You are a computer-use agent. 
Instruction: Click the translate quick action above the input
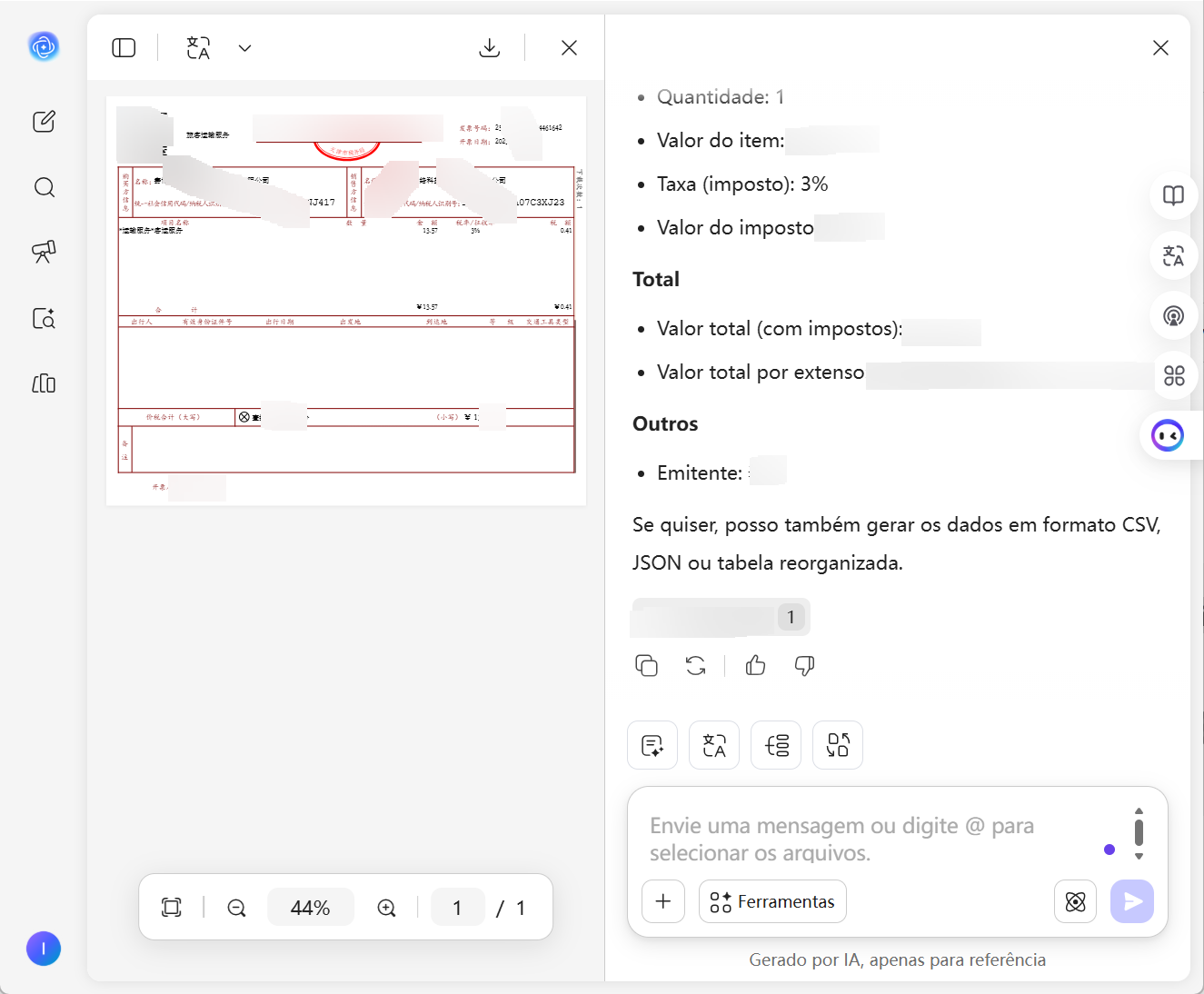[714, 746]
